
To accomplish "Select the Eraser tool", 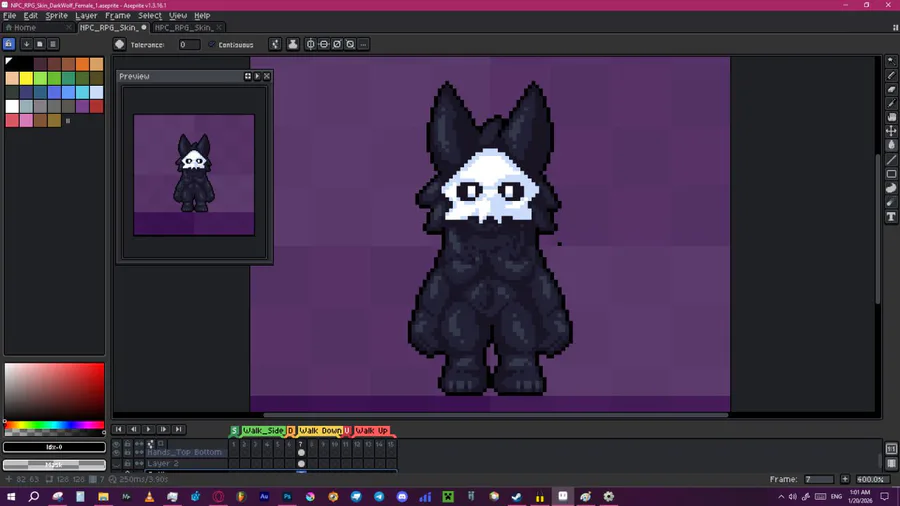I will coord(891,89).
